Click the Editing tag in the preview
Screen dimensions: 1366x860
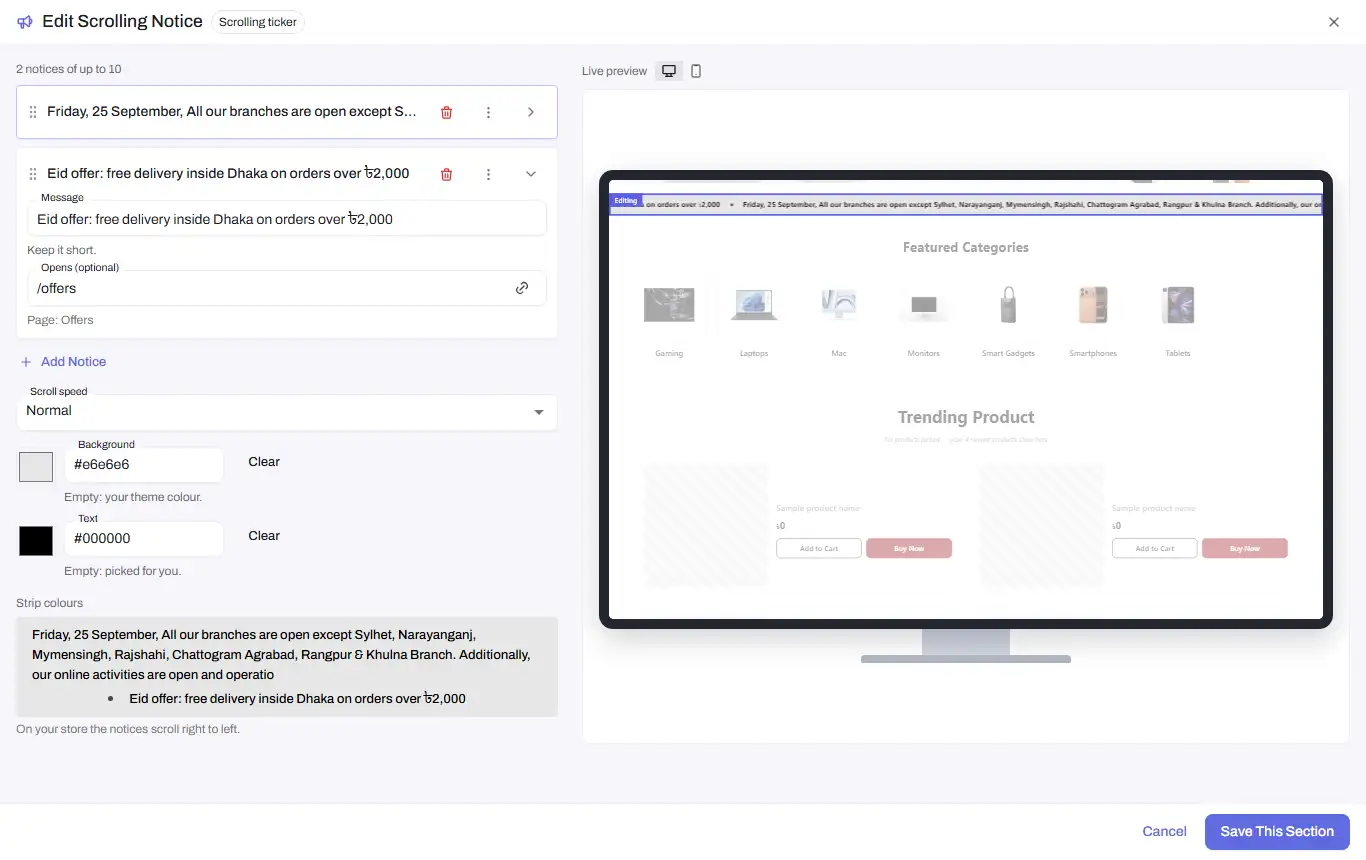click(x=626, y=201)
